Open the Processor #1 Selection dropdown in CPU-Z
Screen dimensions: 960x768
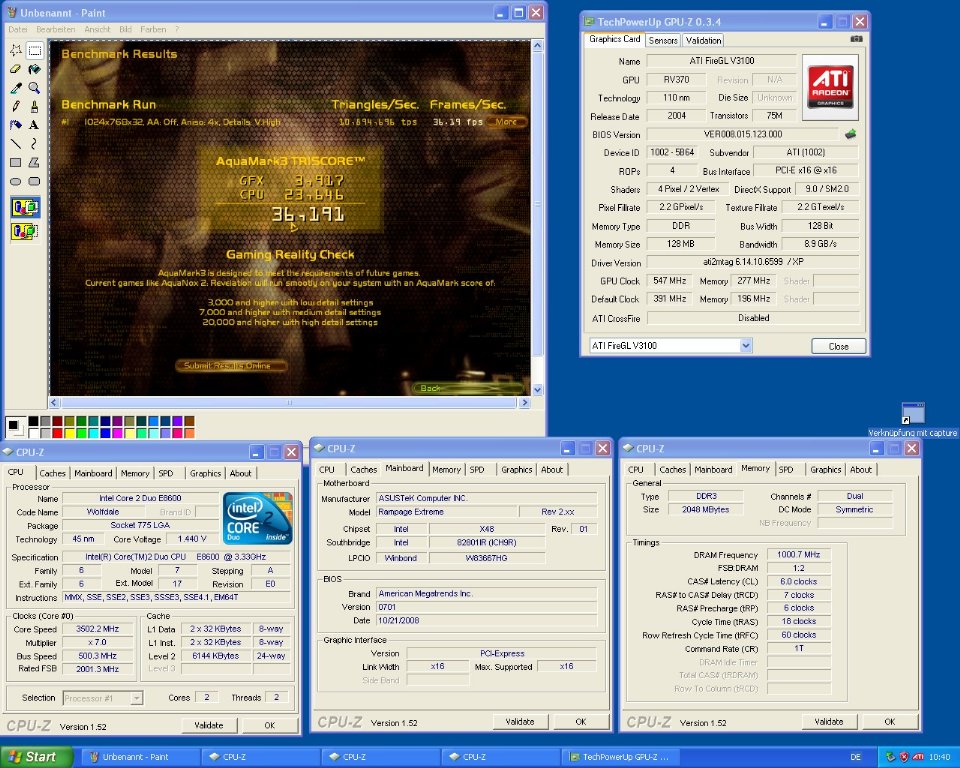coord(137,698)
